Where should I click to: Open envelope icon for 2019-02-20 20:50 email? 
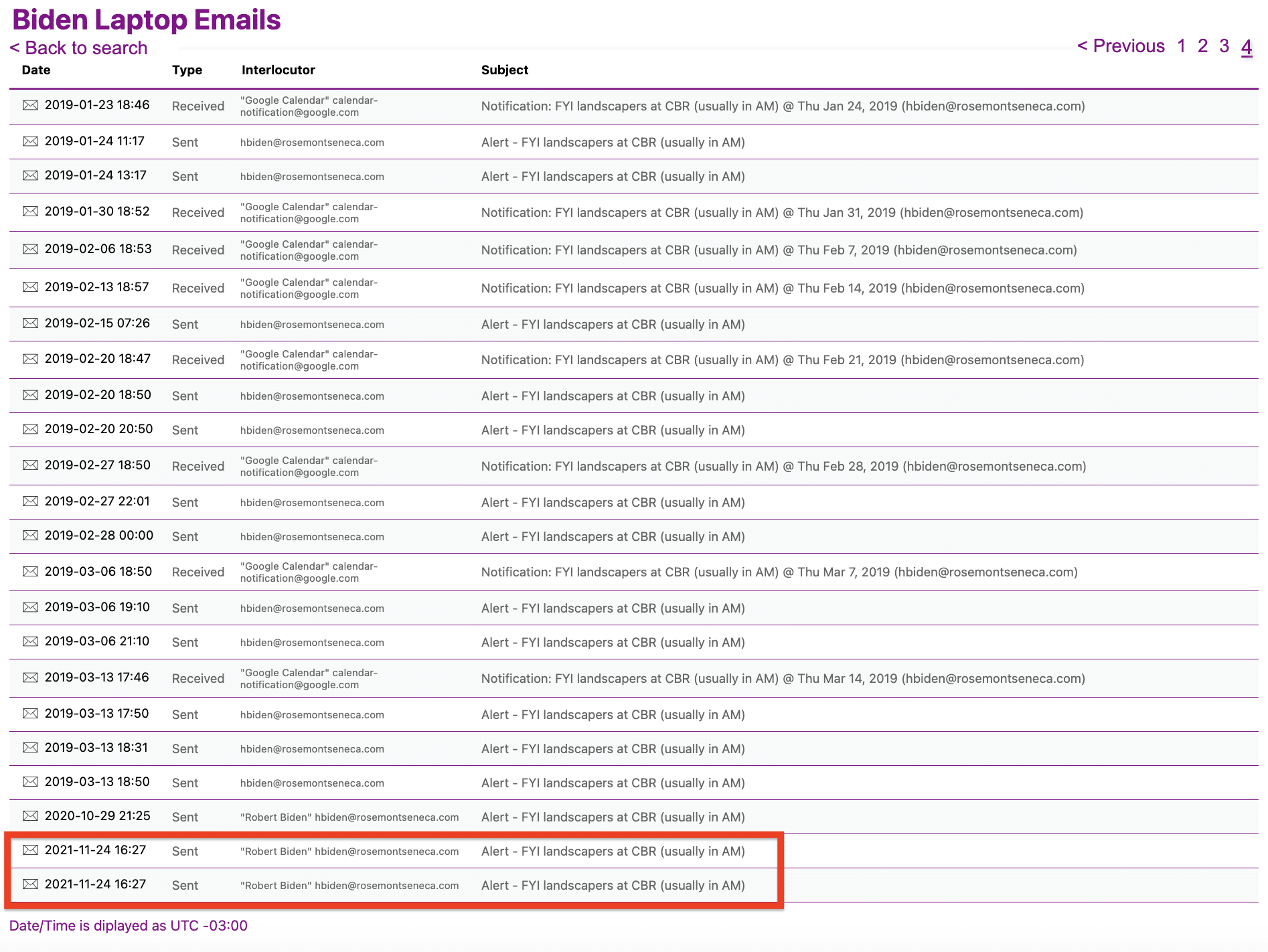pyautogui.click(x=30, y=429)
